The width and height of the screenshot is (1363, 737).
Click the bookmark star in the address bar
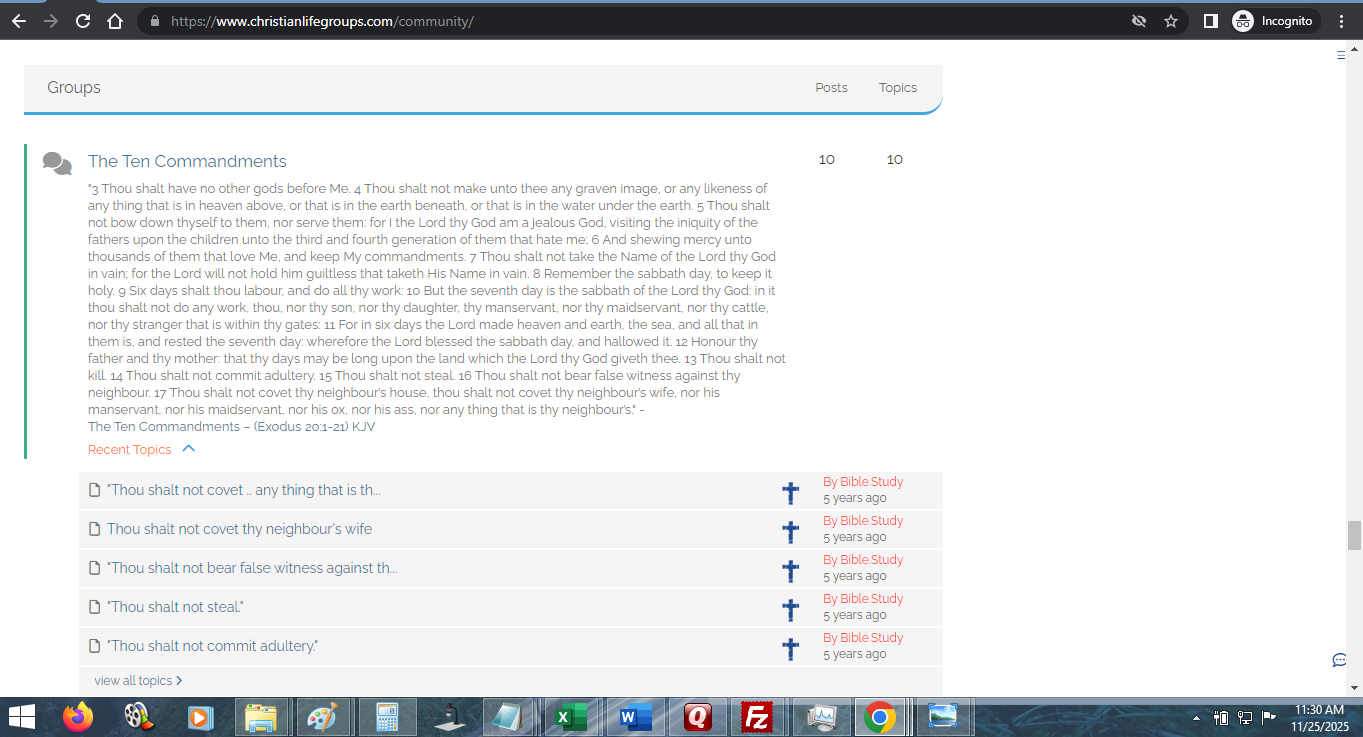pos(1171,21)
